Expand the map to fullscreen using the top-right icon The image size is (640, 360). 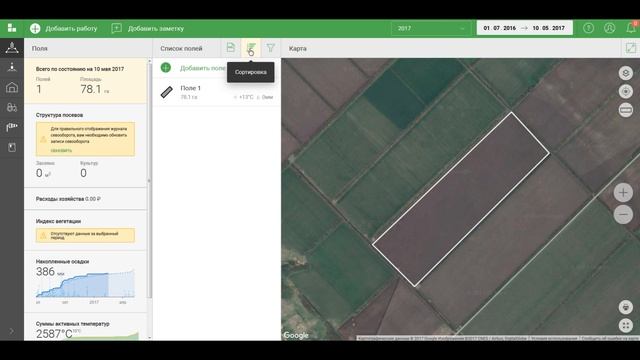coord(631,48)
